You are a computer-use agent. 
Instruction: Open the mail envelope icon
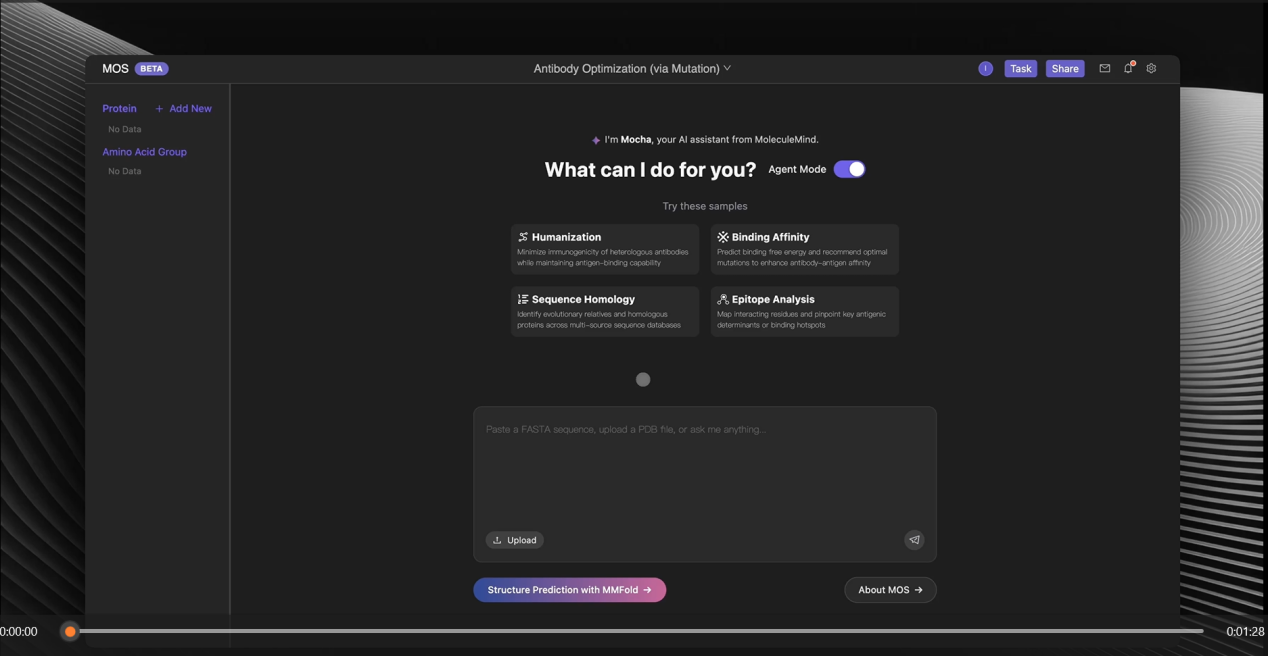1105,69
